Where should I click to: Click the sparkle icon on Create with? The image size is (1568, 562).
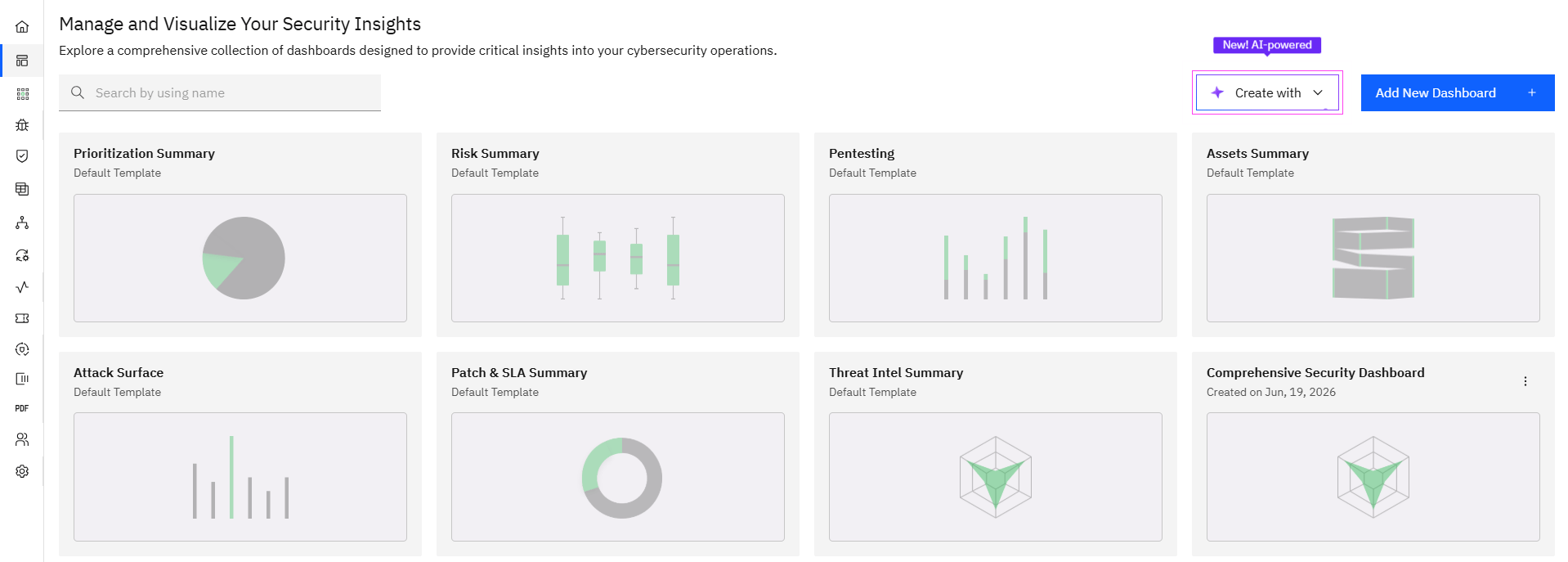pos(1217,92)
